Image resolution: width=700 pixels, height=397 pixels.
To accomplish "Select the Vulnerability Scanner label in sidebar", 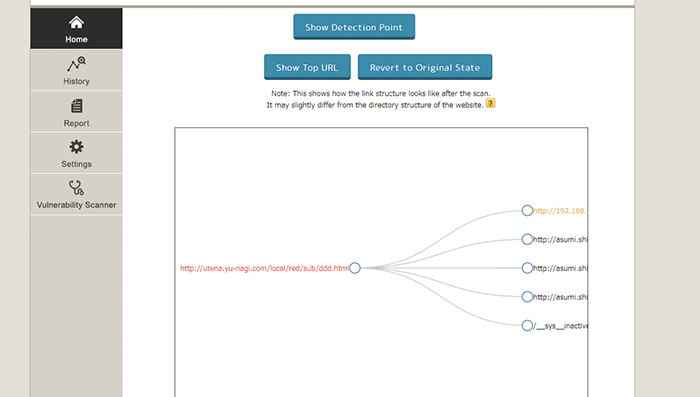I will [76, 205].
